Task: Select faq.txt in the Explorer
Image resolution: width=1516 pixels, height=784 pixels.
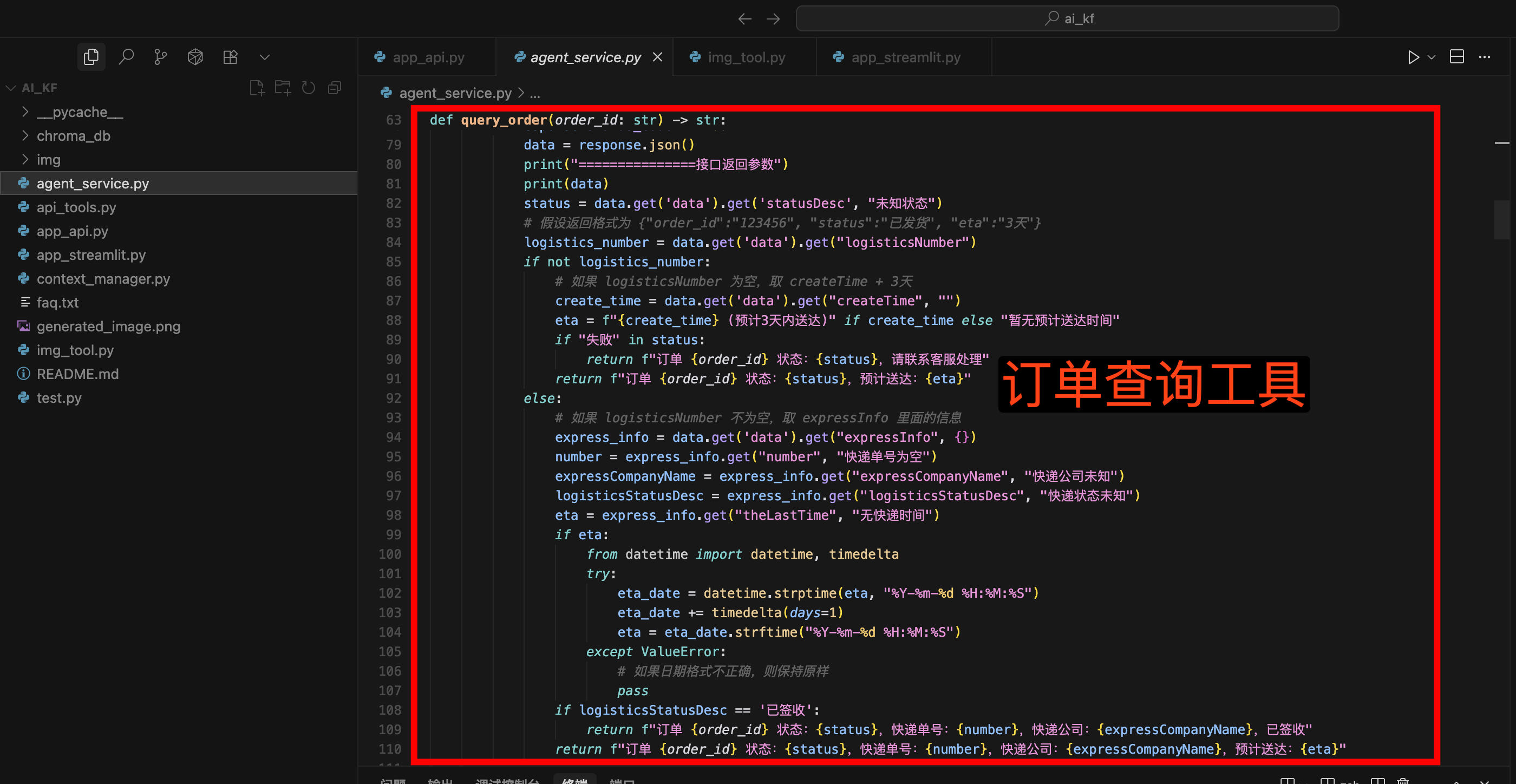Action: click(x=57, y=302)
